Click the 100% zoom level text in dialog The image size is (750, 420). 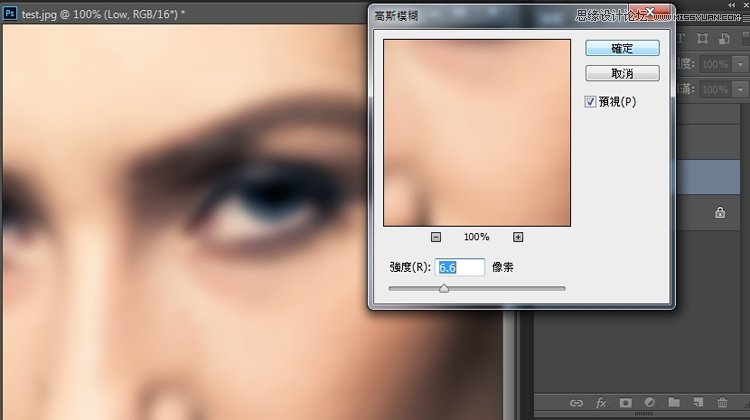click(x=476, y=237)
